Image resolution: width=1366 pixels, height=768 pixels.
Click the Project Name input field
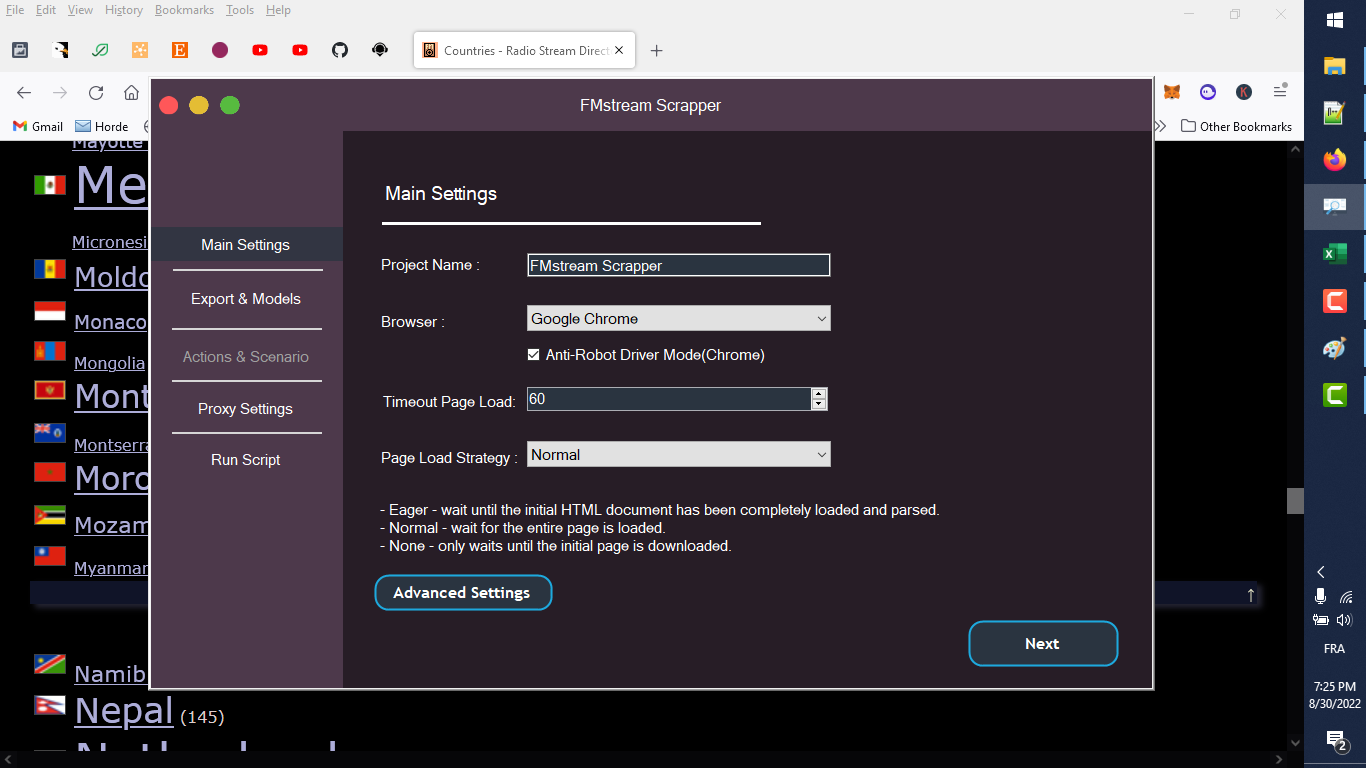tap(678, 265)
